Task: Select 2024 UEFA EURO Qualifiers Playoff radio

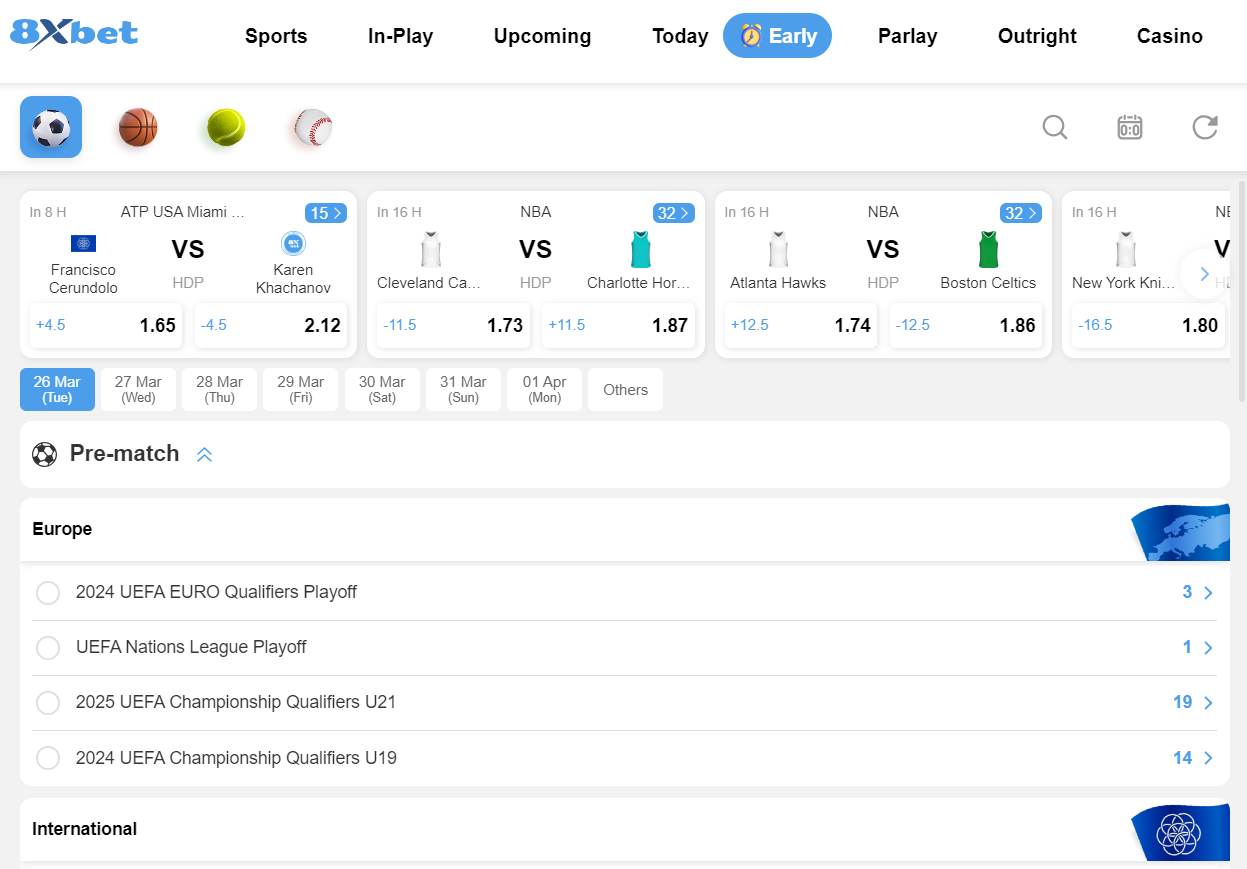Action: pos(48,593)
